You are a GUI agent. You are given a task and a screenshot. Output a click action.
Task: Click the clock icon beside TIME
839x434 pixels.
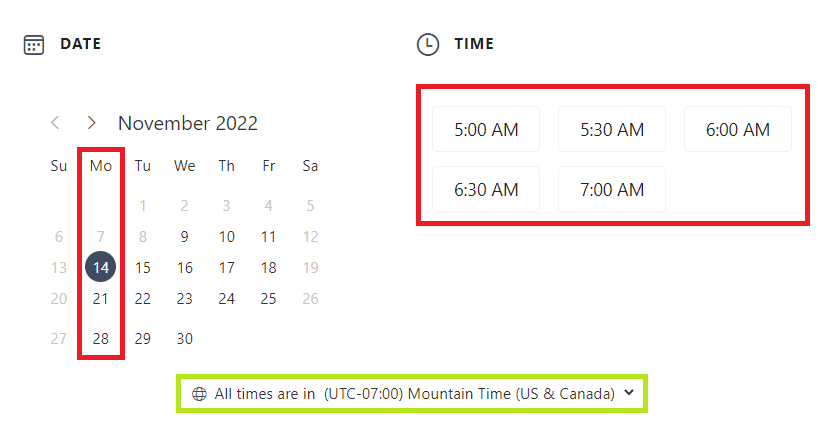[x=427, y=44]
